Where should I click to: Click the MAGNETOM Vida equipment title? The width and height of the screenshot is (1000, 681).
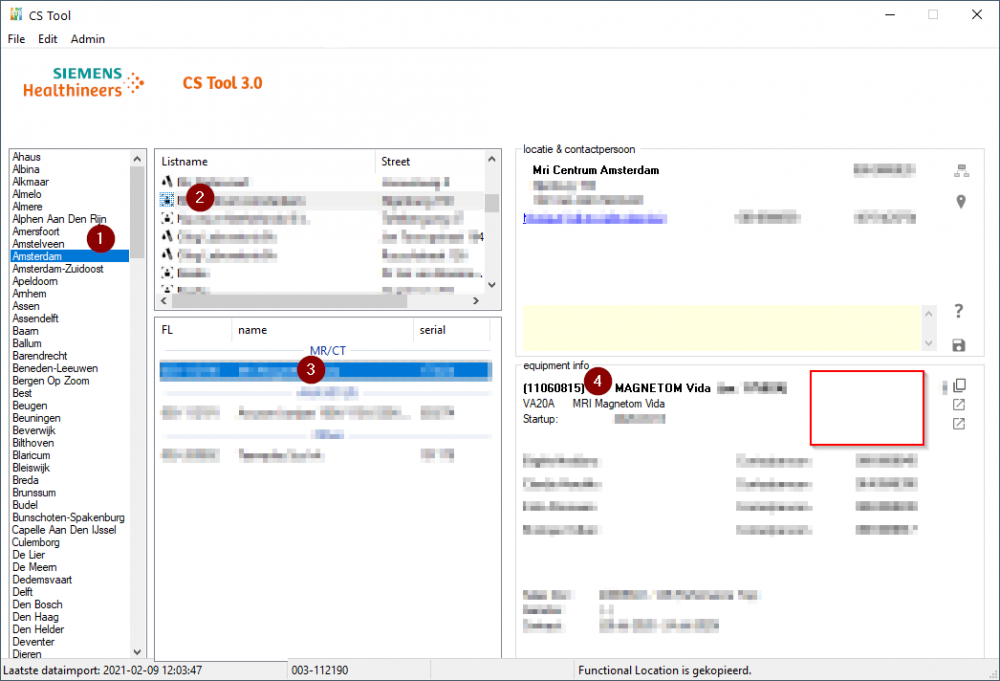[662, 388]
